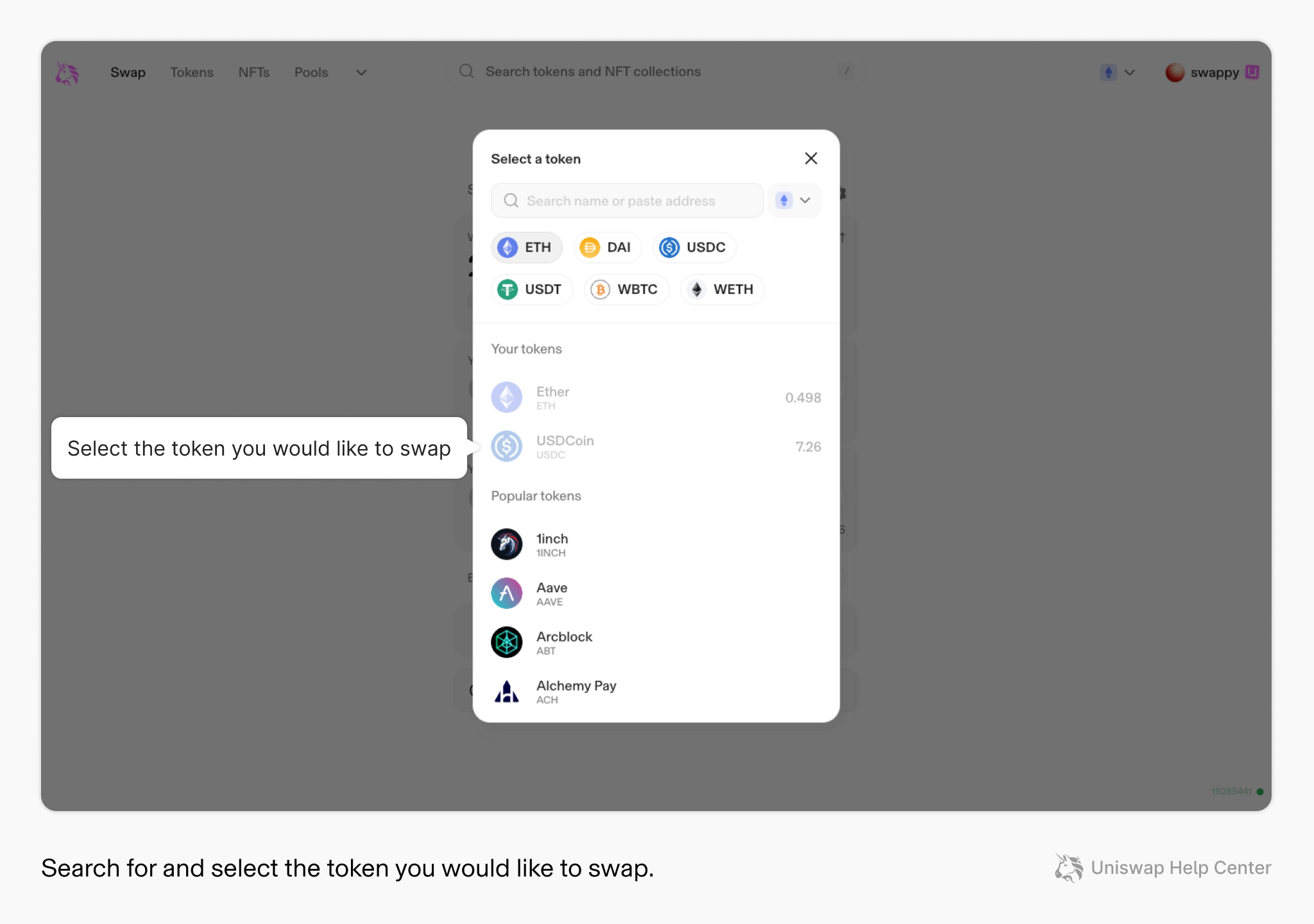Click the purple wallet badge icon after swappy
Screen dimensions: 1314x924
1252,72
